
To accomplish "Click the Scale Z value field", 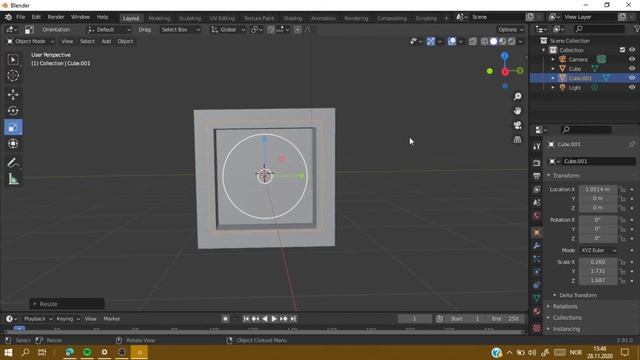I will coord(598,280).
